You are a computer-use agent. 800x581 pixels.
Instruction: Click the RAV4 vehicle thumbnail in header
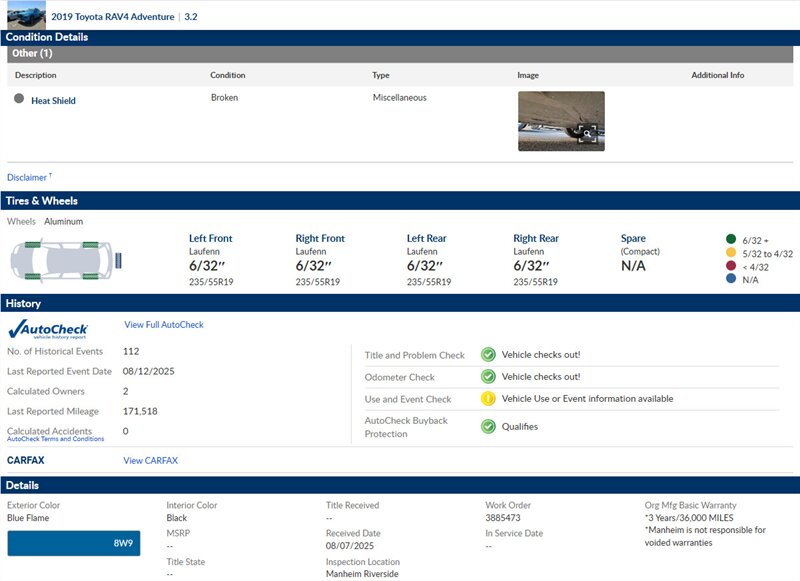(25, 15)
